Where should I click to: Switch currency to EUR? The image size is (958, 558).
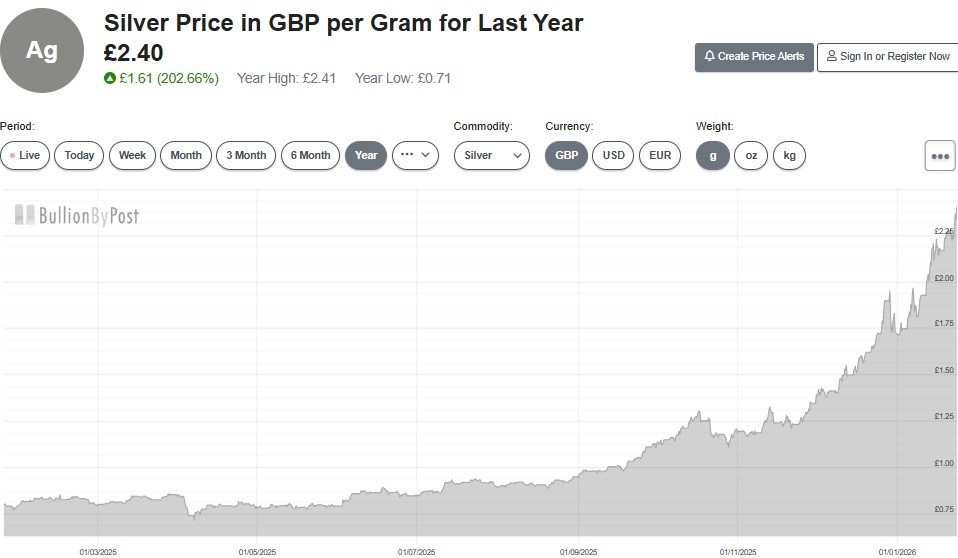coord(659,156)
